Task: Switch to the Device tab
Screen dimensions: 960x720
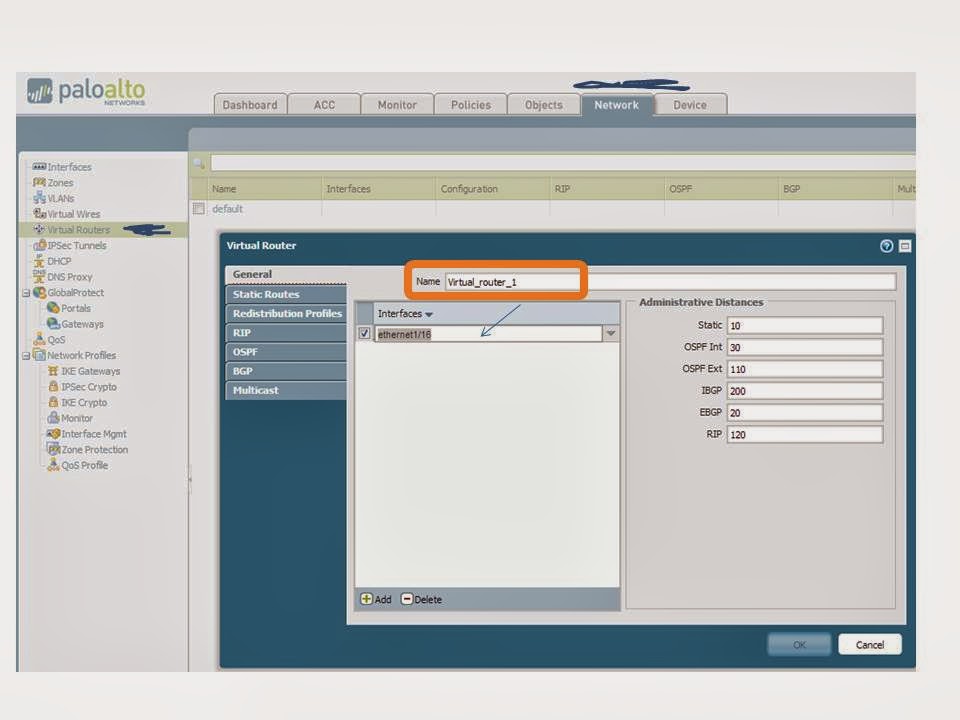Action: pyautogui.click(x=690, y=104)
